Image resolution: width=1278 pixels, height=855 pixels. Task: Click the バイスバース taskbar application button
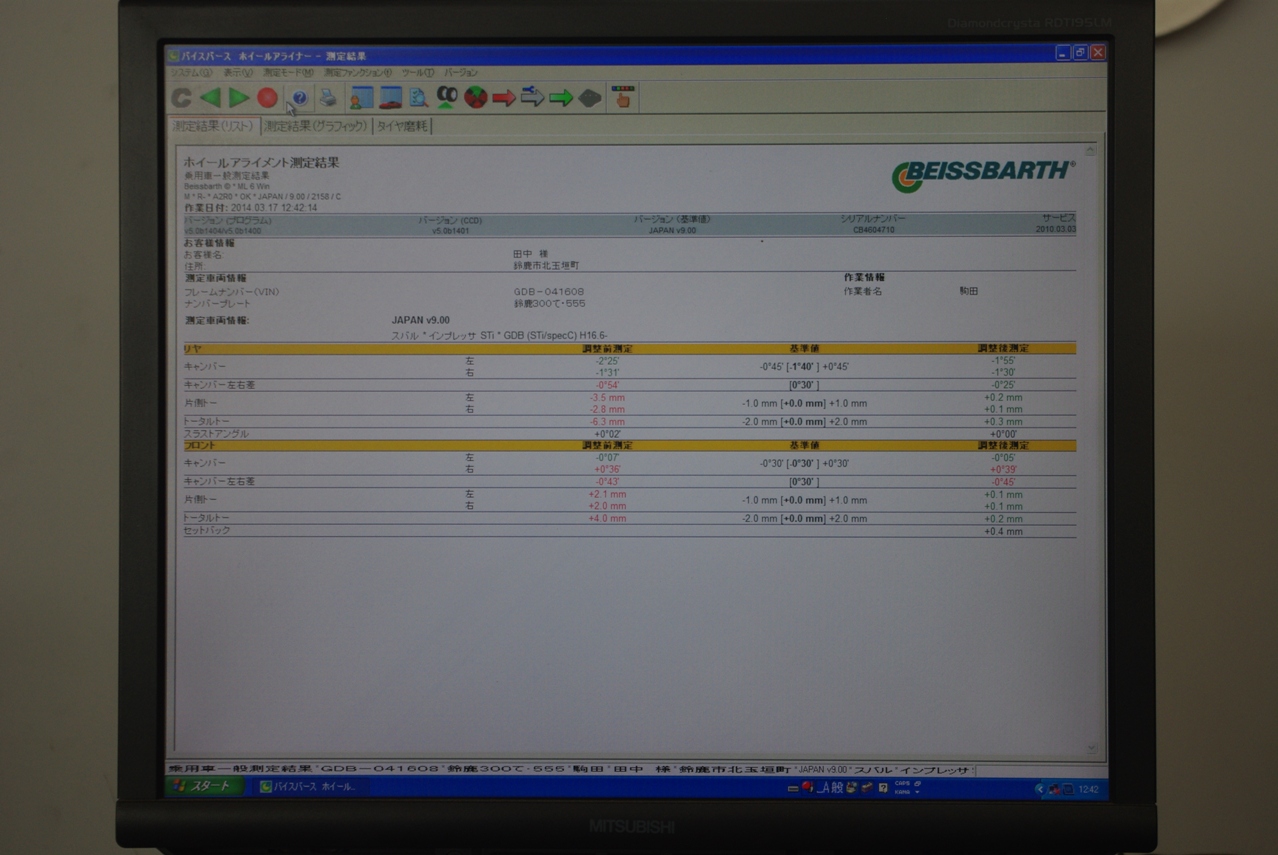tap(308, 787)
